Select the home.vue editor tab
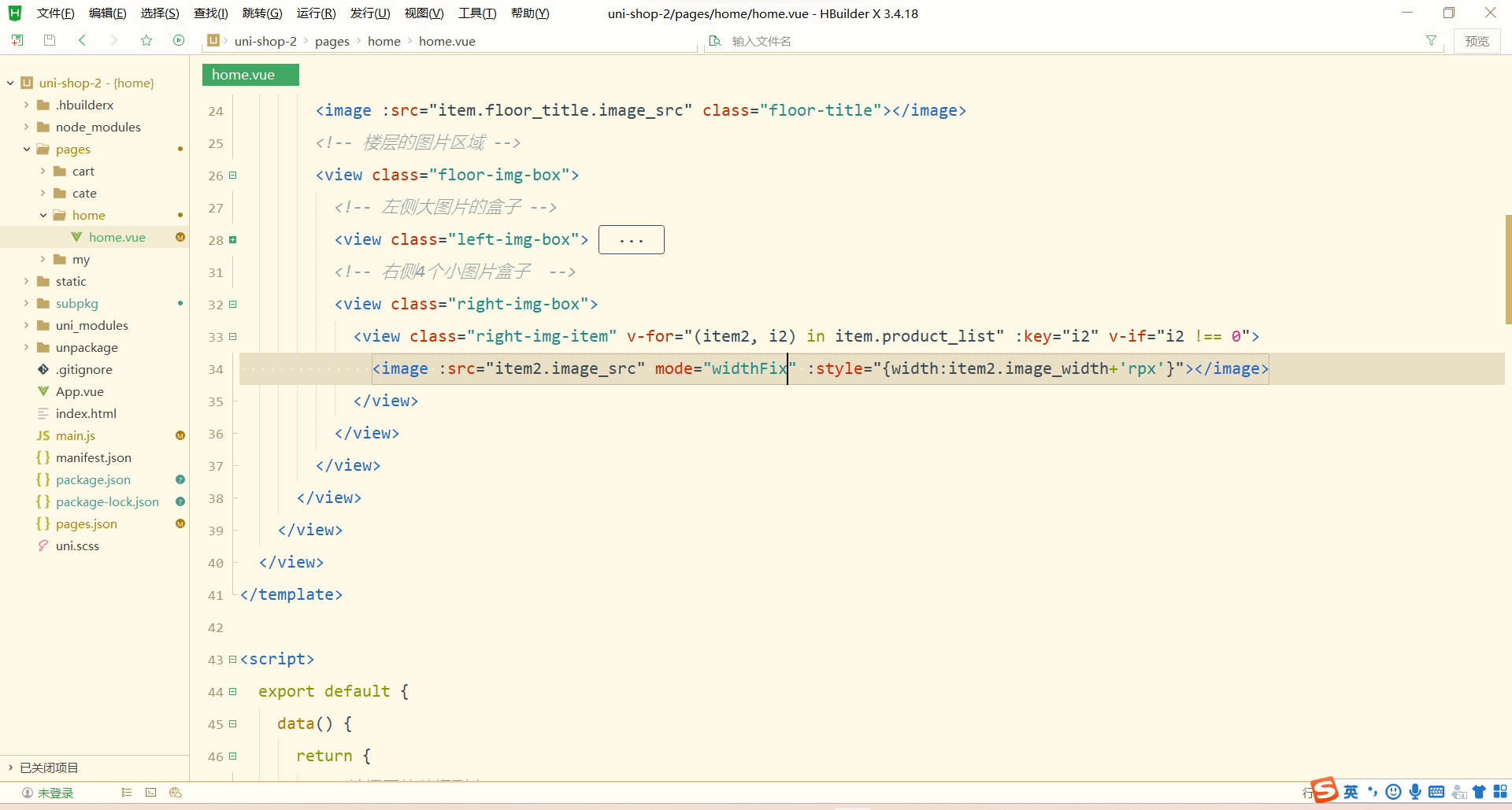Screen dimensions: 1512x810 (250, 74)
